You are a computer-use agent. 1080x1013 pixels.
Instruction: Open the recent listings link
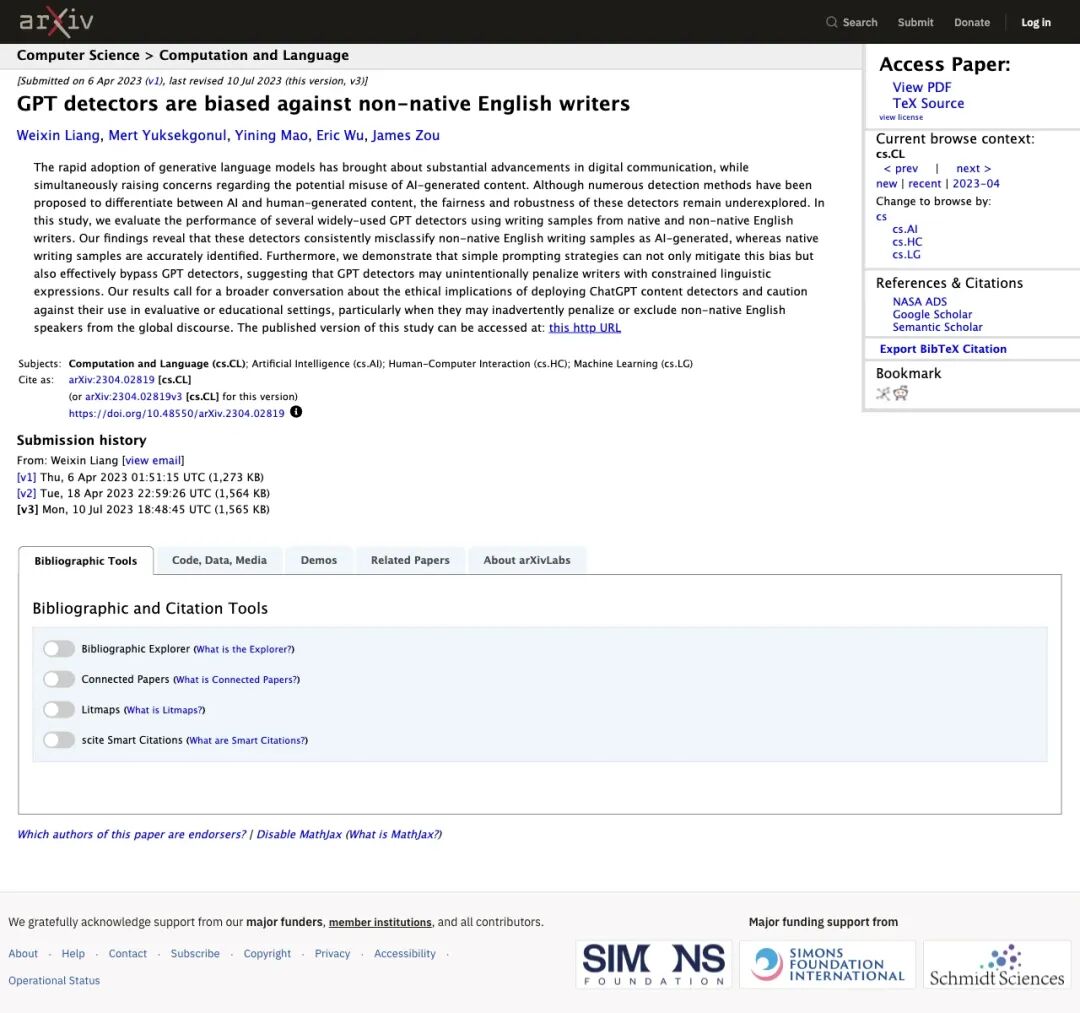924,183
